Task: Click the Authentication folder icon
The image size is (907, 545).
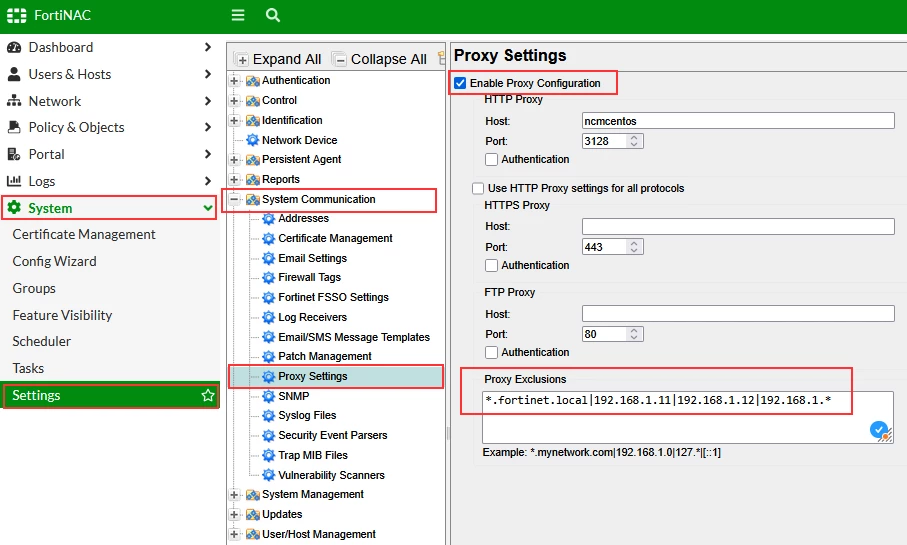Action: 253,81
